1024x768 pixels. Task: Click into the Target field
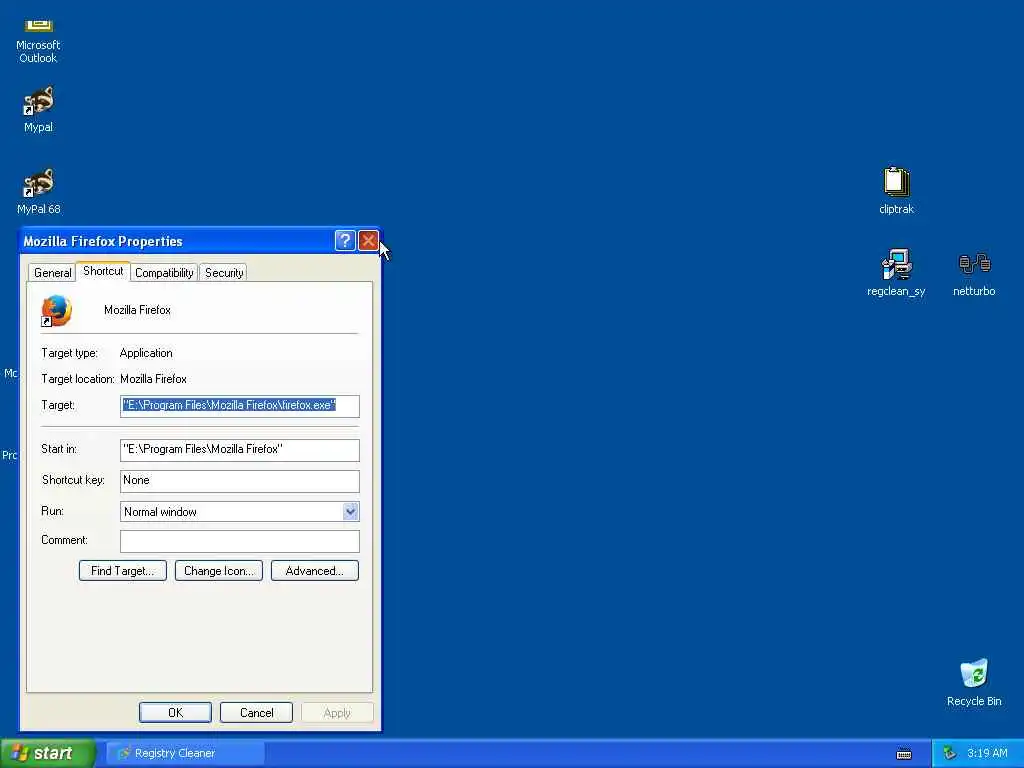pos(240,406)
